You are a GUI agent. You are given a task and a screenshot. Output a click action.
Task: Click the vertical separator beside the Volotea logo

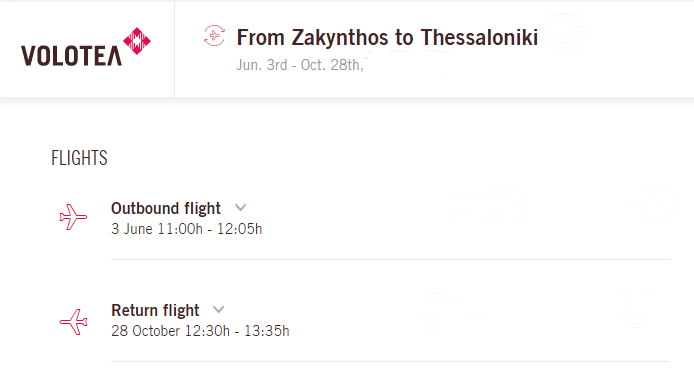tap(174, 49)
